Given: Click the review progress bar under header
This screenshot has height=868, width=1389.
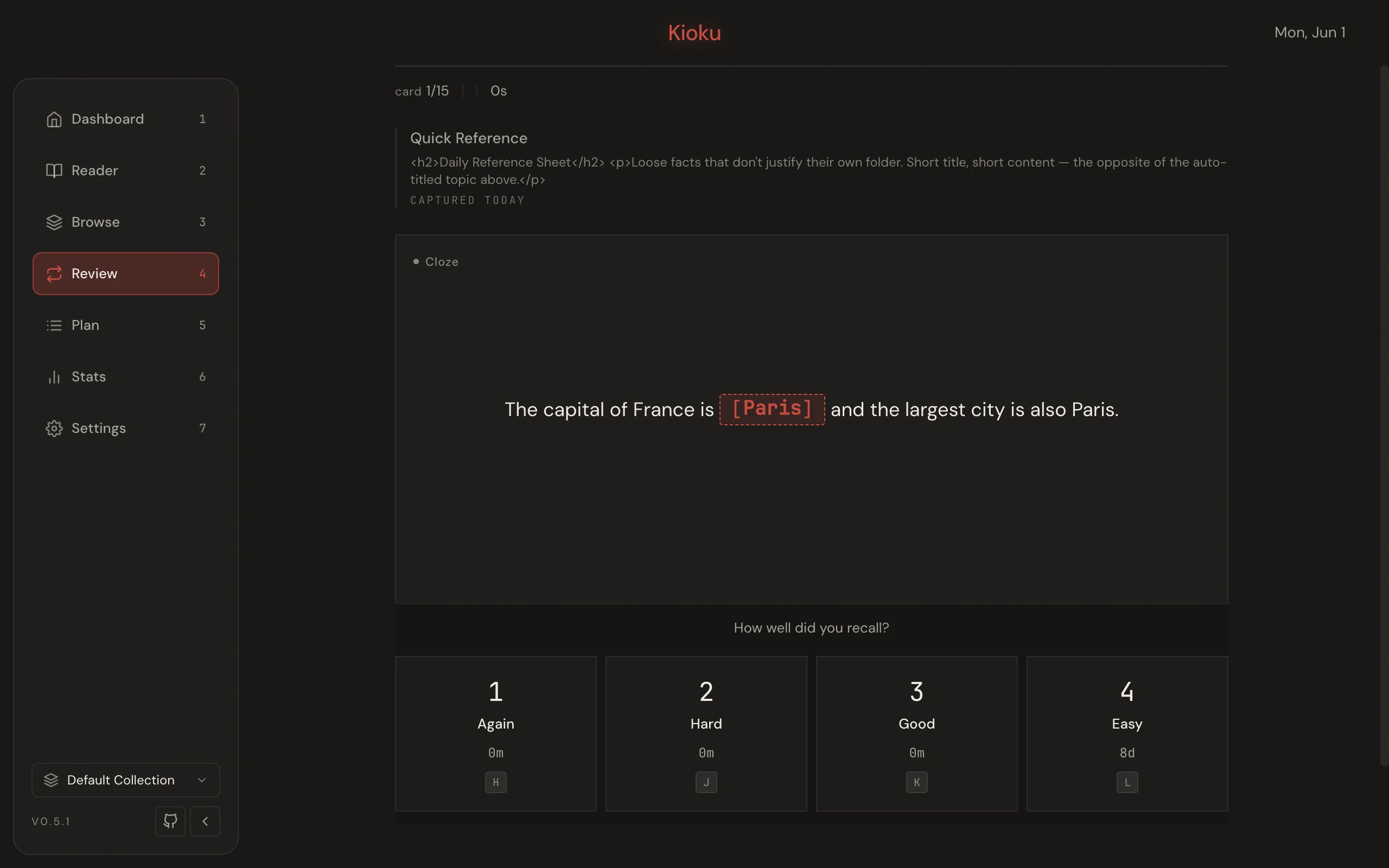Looking at the screenshot, I should (812, 66).
